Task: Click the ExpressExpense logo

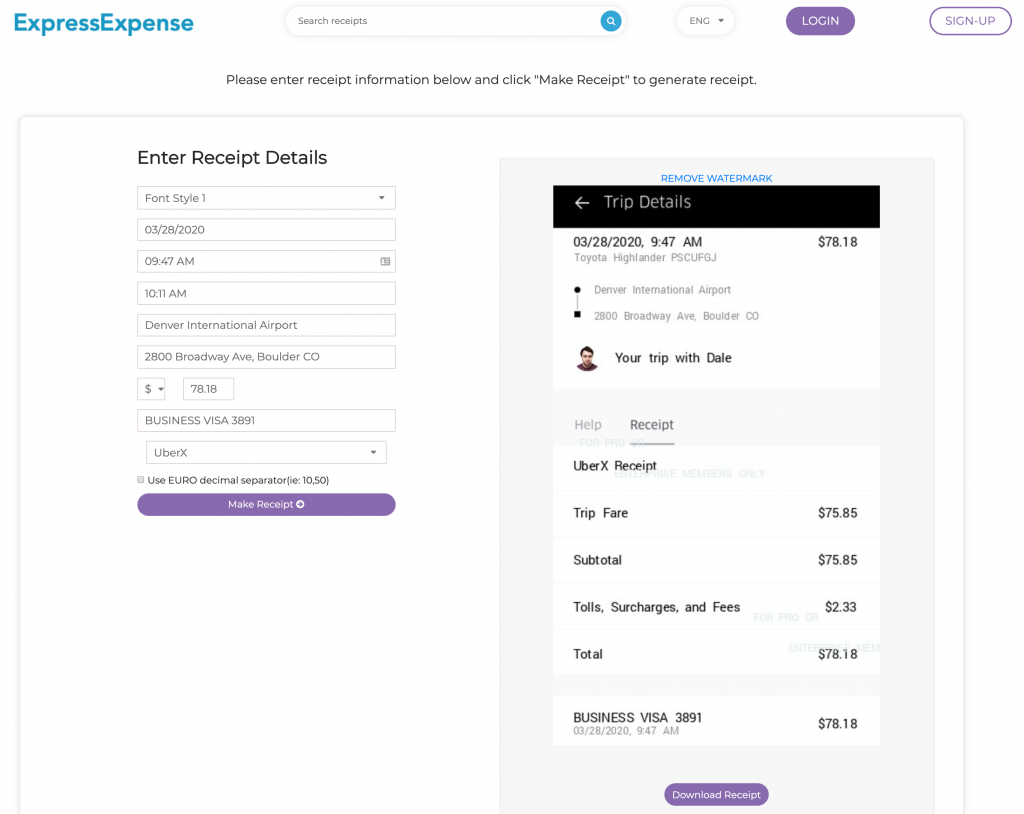Action: [x=103, y=21]
